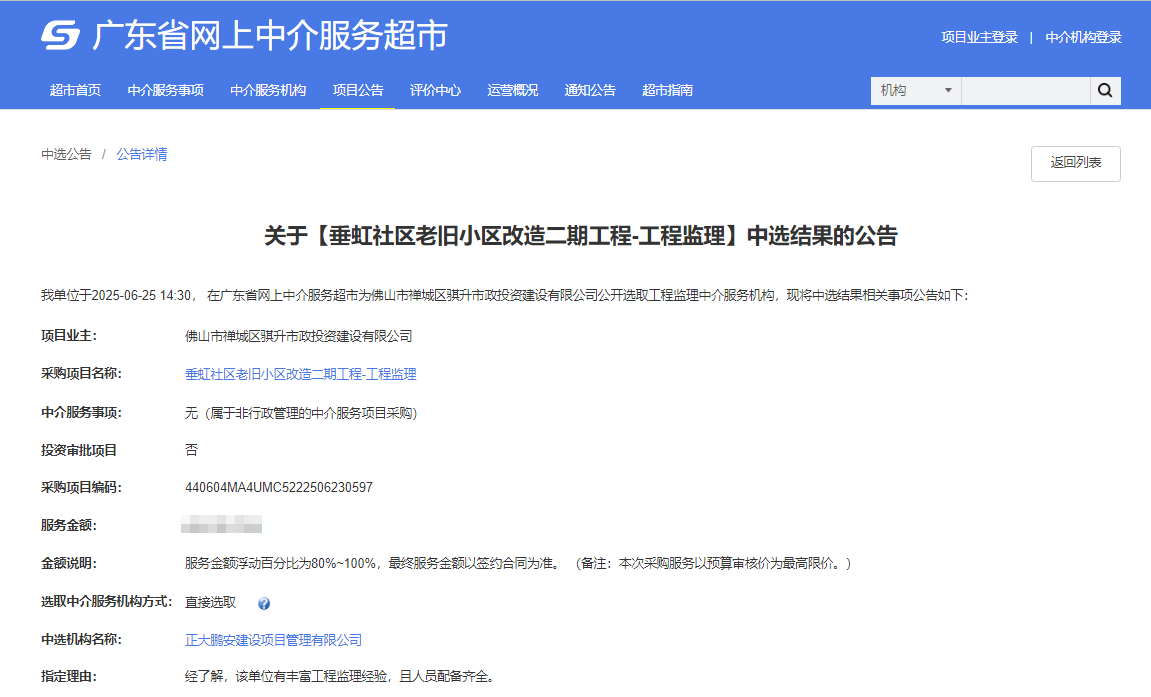Select the 项目公告 navigation tab

pos(358,90)
